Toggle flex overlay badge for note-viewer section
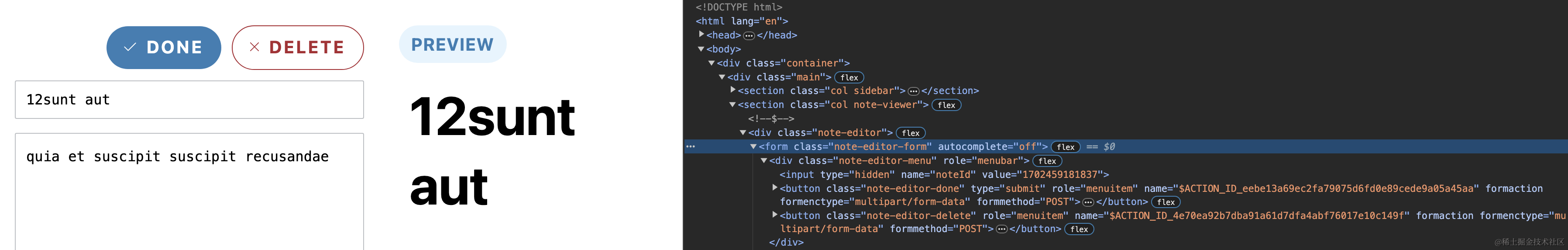The image size is (1568, 250). tap(946, 105)
